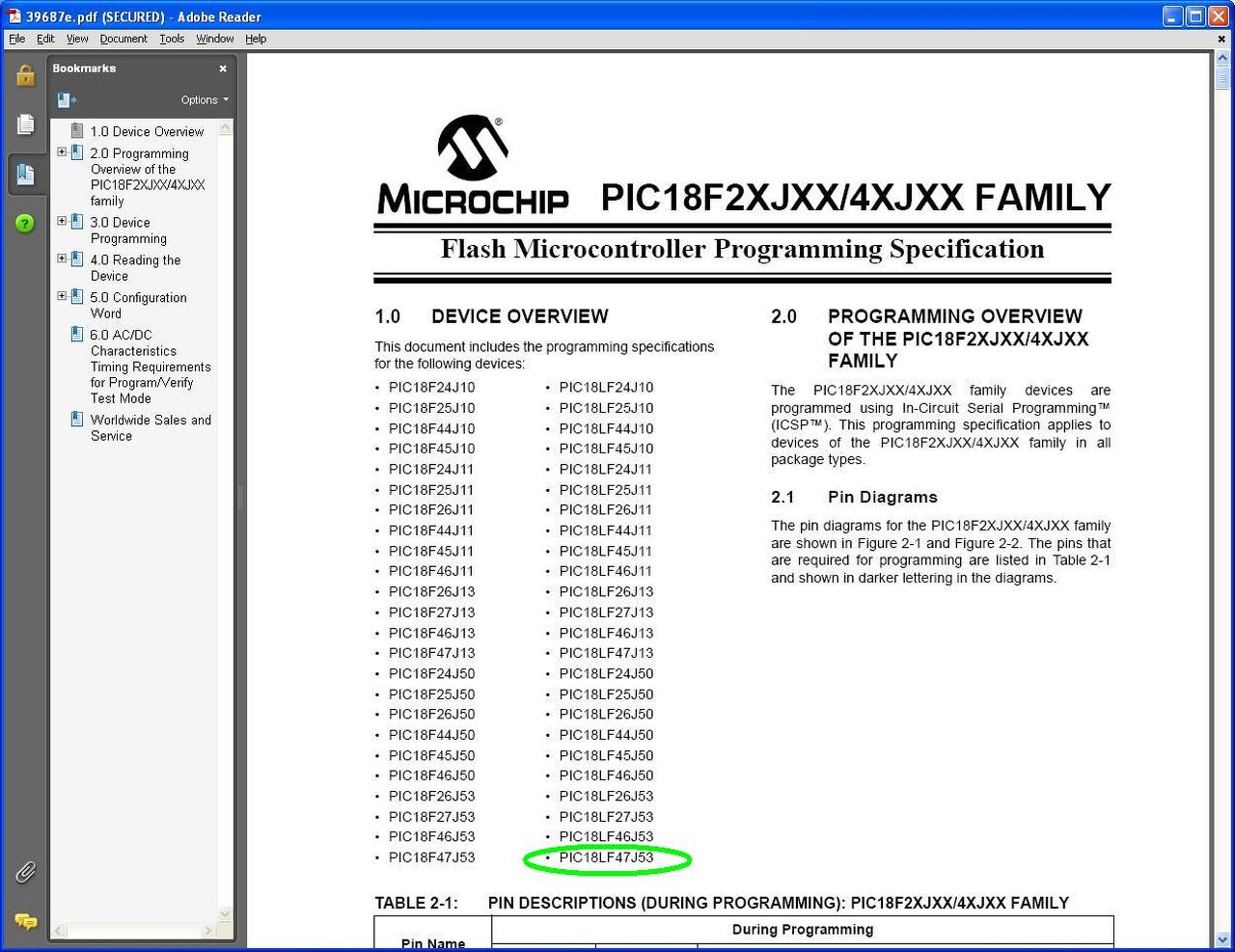Click the bookmarks panel scroll-down arrow

[226, 913]
